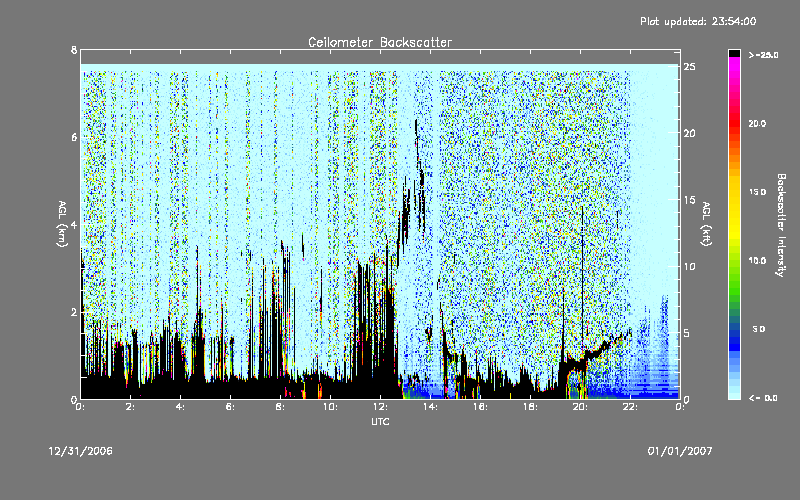The height and width of the screenshot is (500, 800).
Task: Select the '20:' hour tick on time axis
Action: point(581,407)
